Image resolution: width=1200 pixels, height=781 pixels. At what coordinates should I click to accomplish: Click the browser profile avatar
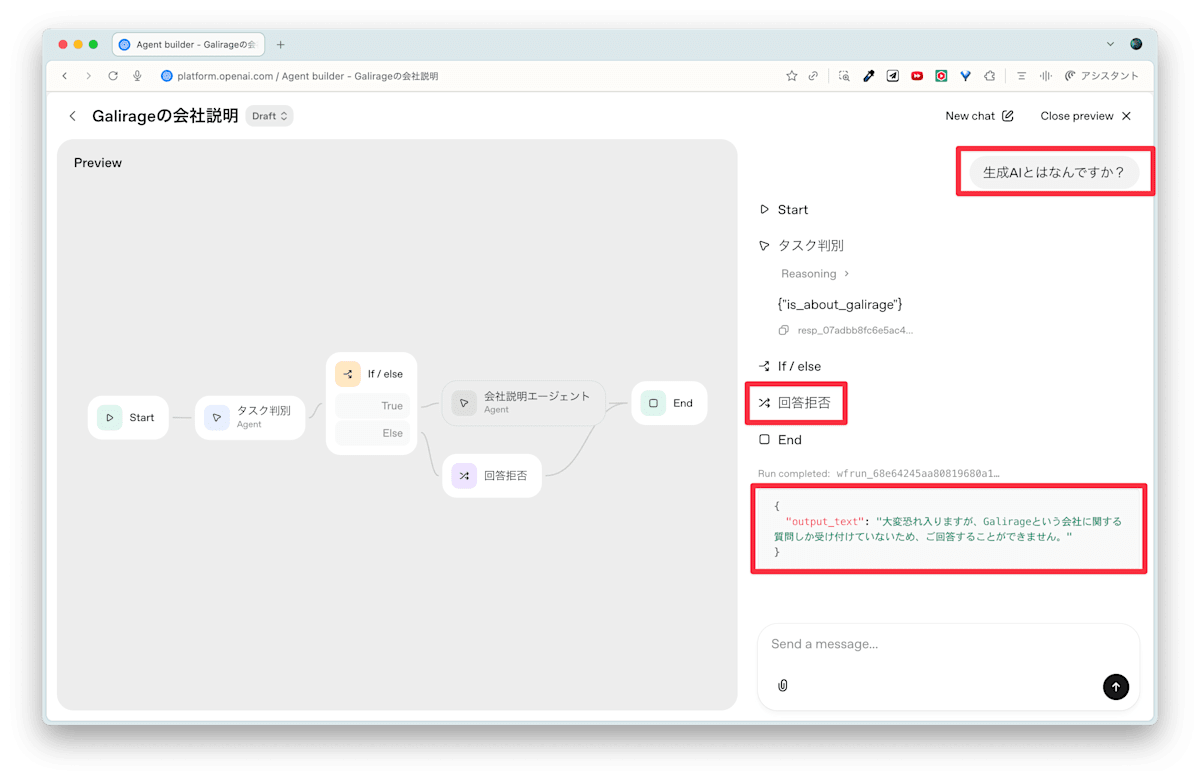(x=1136, y=45)
